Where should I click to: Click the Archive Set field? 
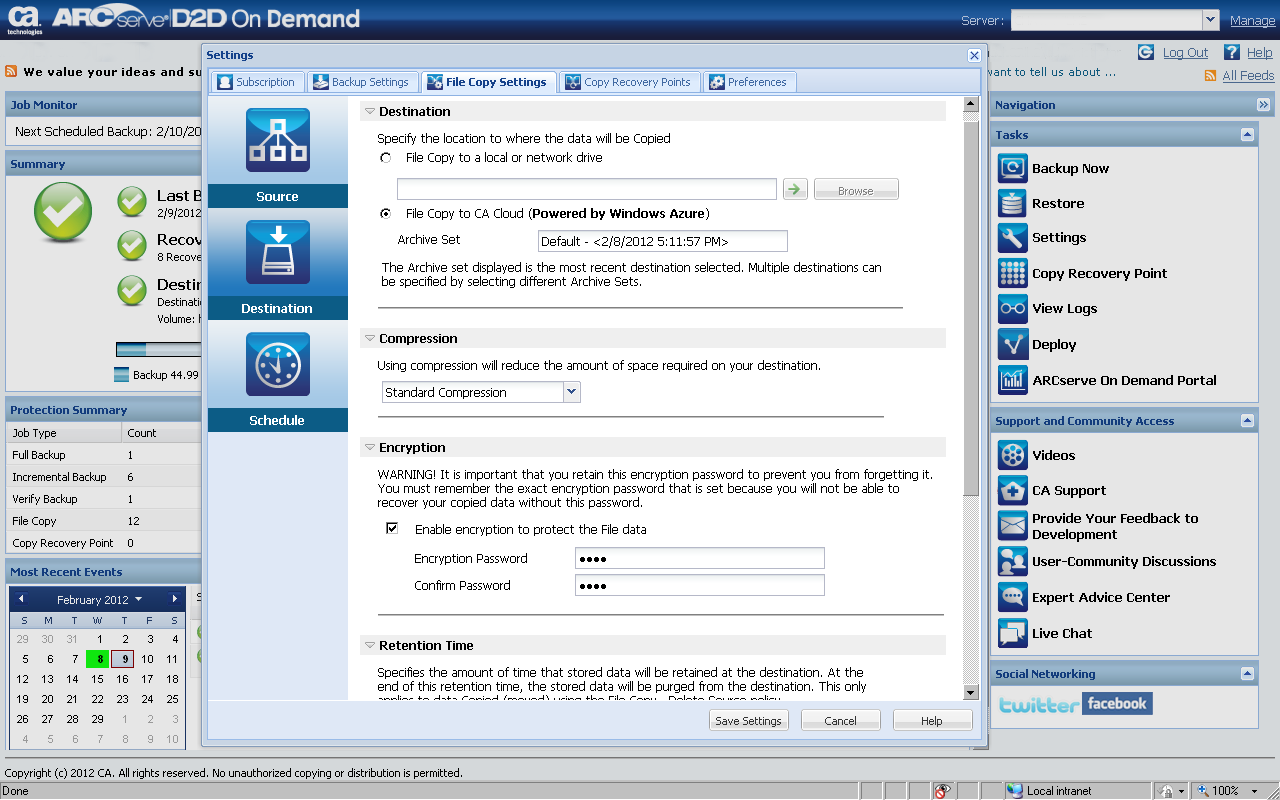pos(663,241)
